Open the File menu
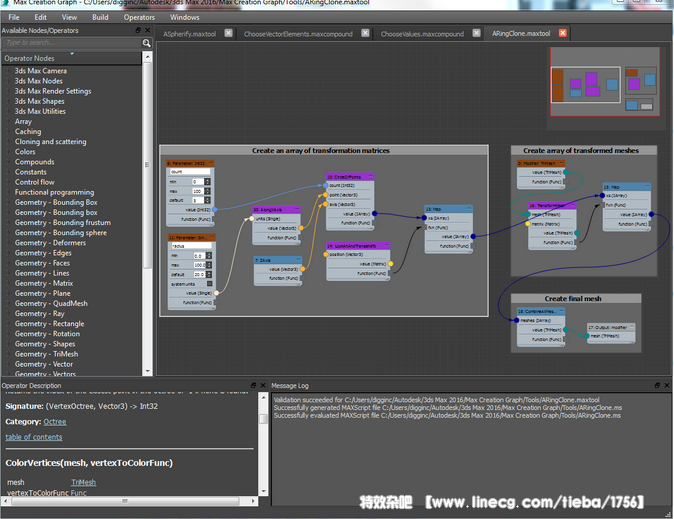 point(14,17)
